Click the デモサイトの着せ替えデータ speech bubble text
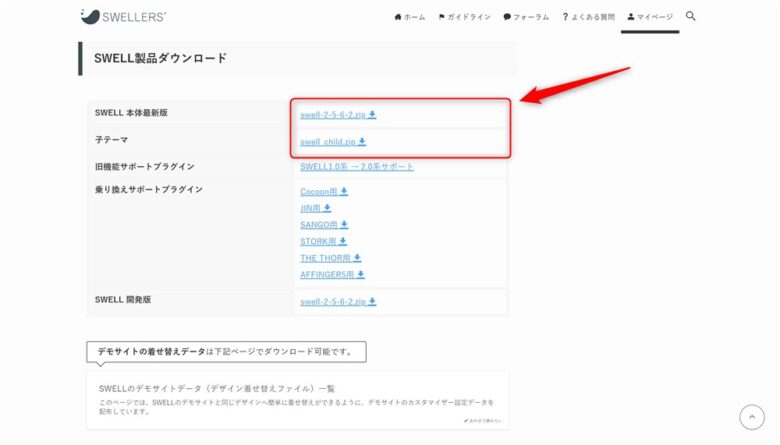Image resolution: width=780 pixels, height=445 pixels. pyautogui.click(x=226, y=352)
